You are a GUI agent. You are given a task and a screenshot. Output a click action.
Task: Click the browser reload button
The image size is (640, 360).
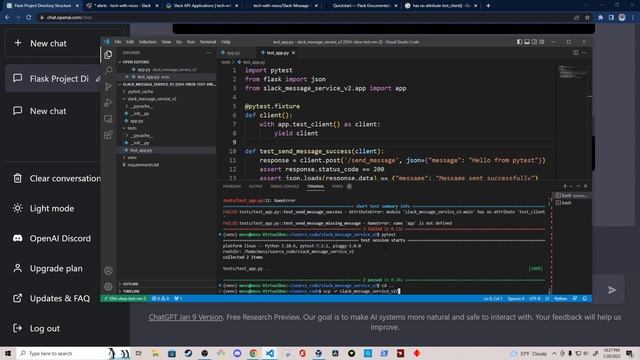click(x=29, y=18)
